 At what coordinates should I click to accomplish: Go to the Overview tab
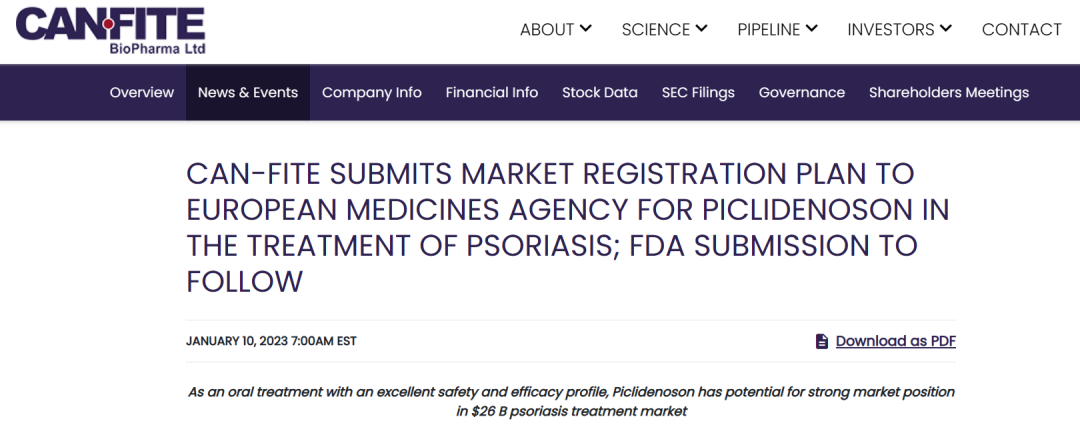(x=142, y=92)
